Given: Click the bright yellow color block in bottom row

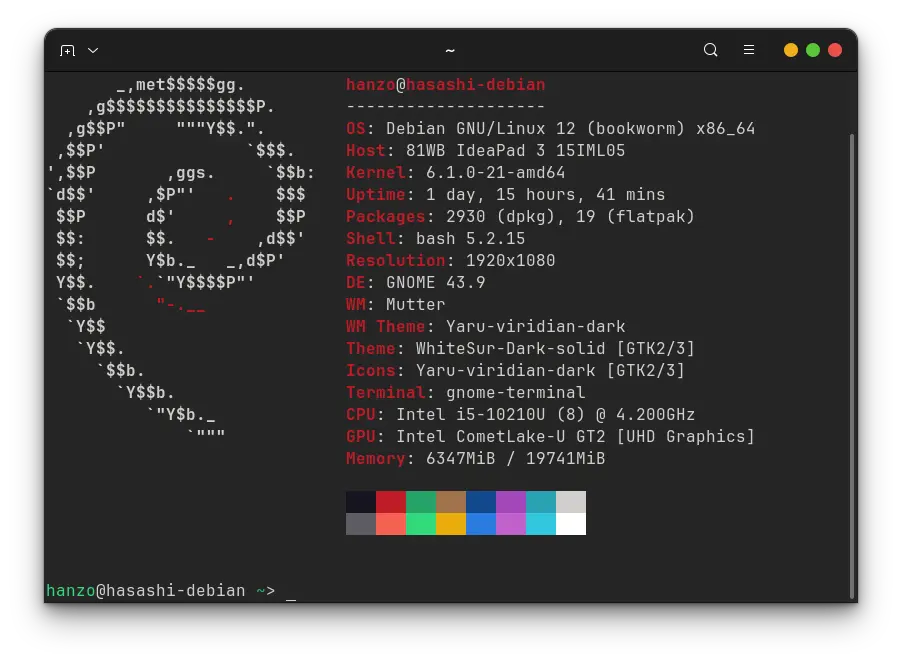Looking at the screenshot, I should [x=451, y=524].
